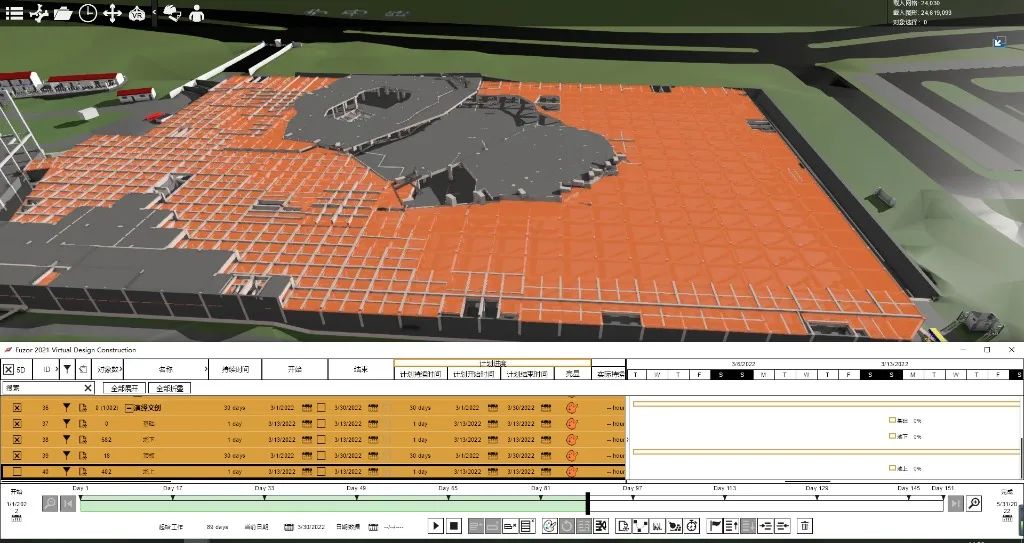Open end date calendar for row 40
The width and height of the screenshot is (1024, 543).
[373, 471]
